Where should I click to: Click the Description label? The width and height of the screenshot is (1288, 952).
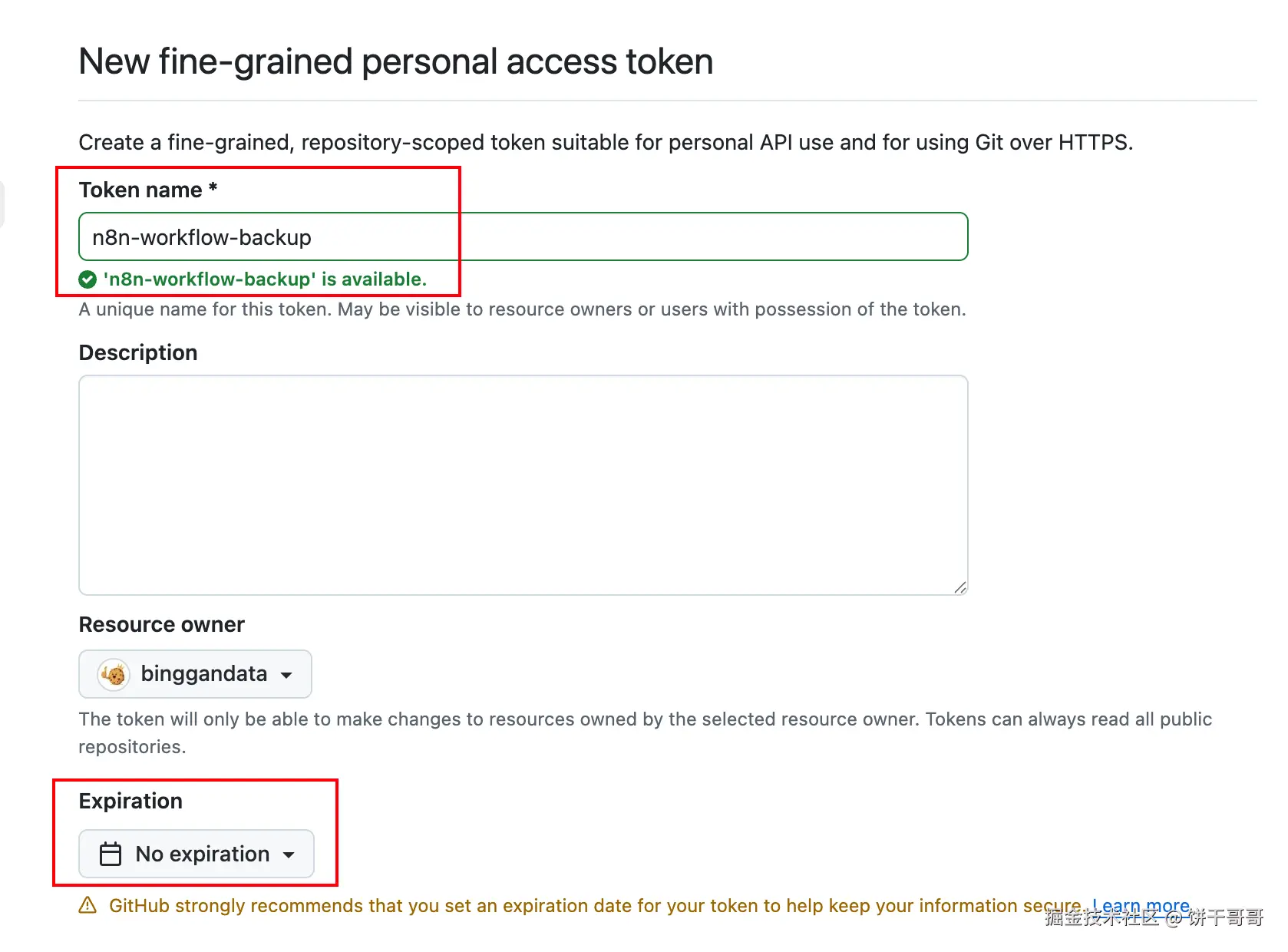point(138,352)
